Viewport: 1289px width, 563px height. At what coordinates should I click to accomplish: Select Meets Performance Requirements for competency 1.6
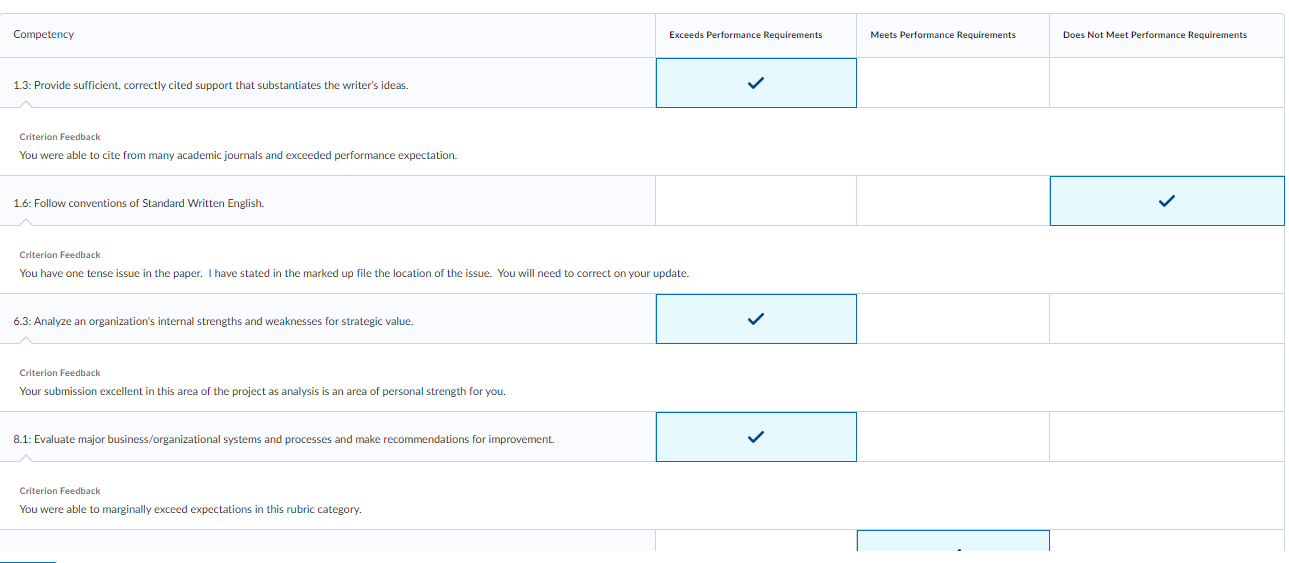click(x=952, y=201)
